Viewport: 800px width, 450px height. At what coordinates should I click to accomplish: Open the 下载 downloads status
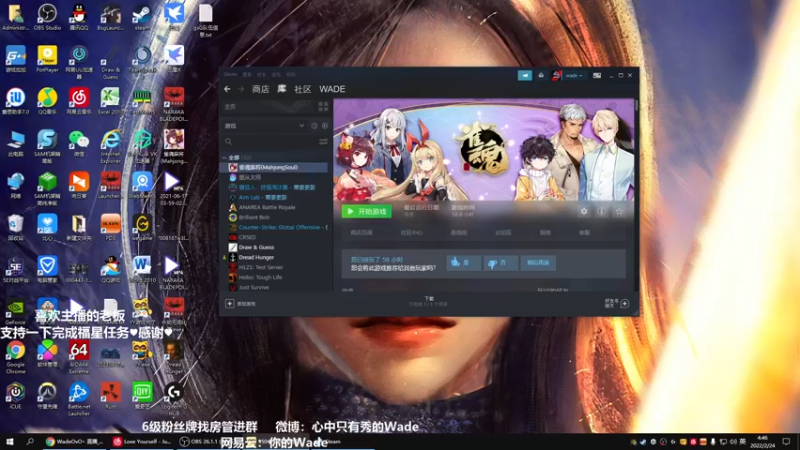coord(429,301)
